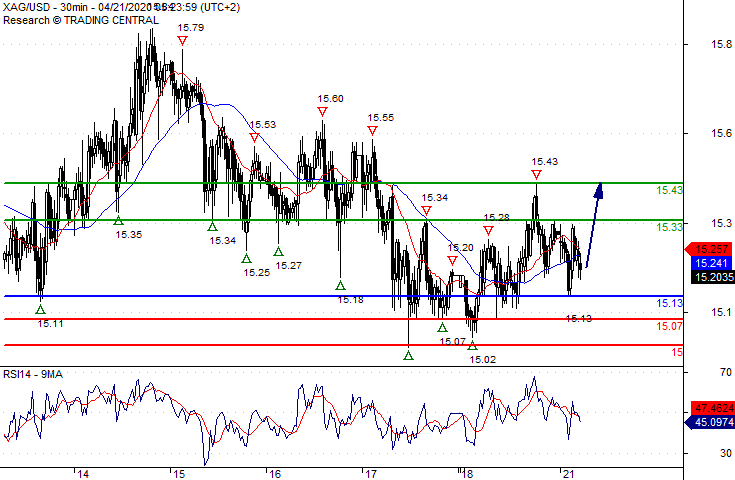This screenshot has height=480, width=735.
Task: Click the green up-triangle above the 15.35 low
Action: tap(119, 220)
